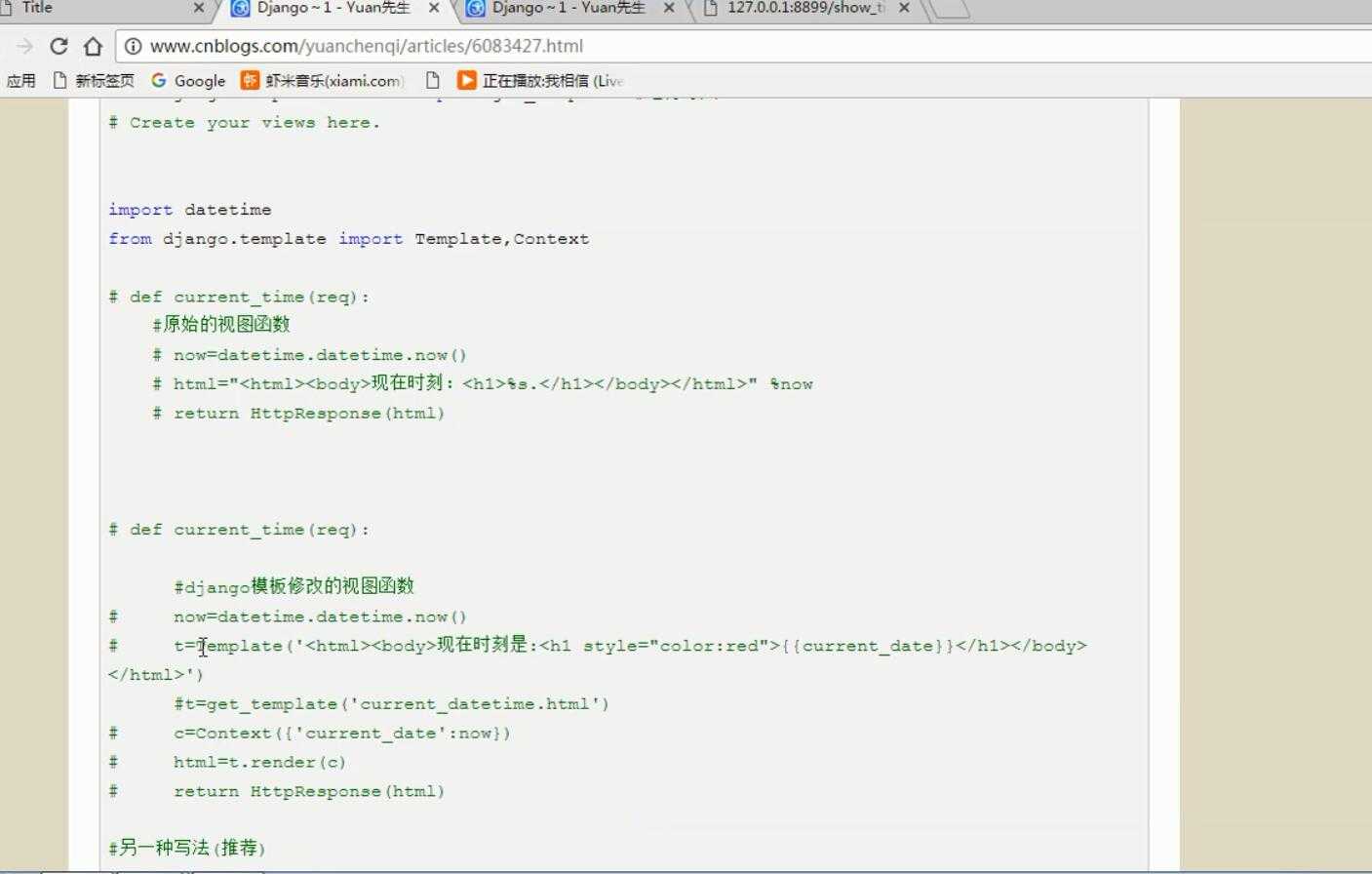Viewport: 1372px width, 874px height.
Task: Click the first '# def current_time(req):' line
Action: [239, 298]
